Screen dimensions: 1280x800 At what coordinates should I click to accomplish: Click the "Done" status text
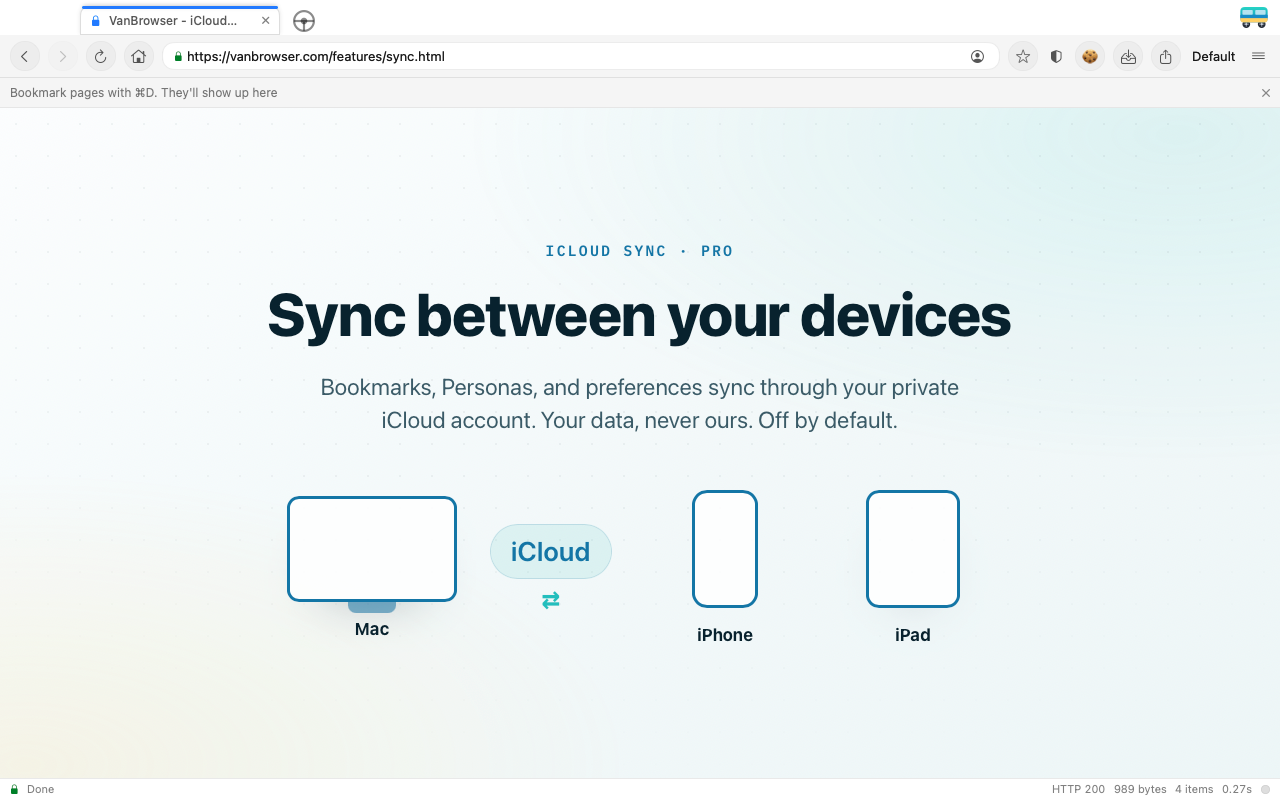tap(41, 789)
